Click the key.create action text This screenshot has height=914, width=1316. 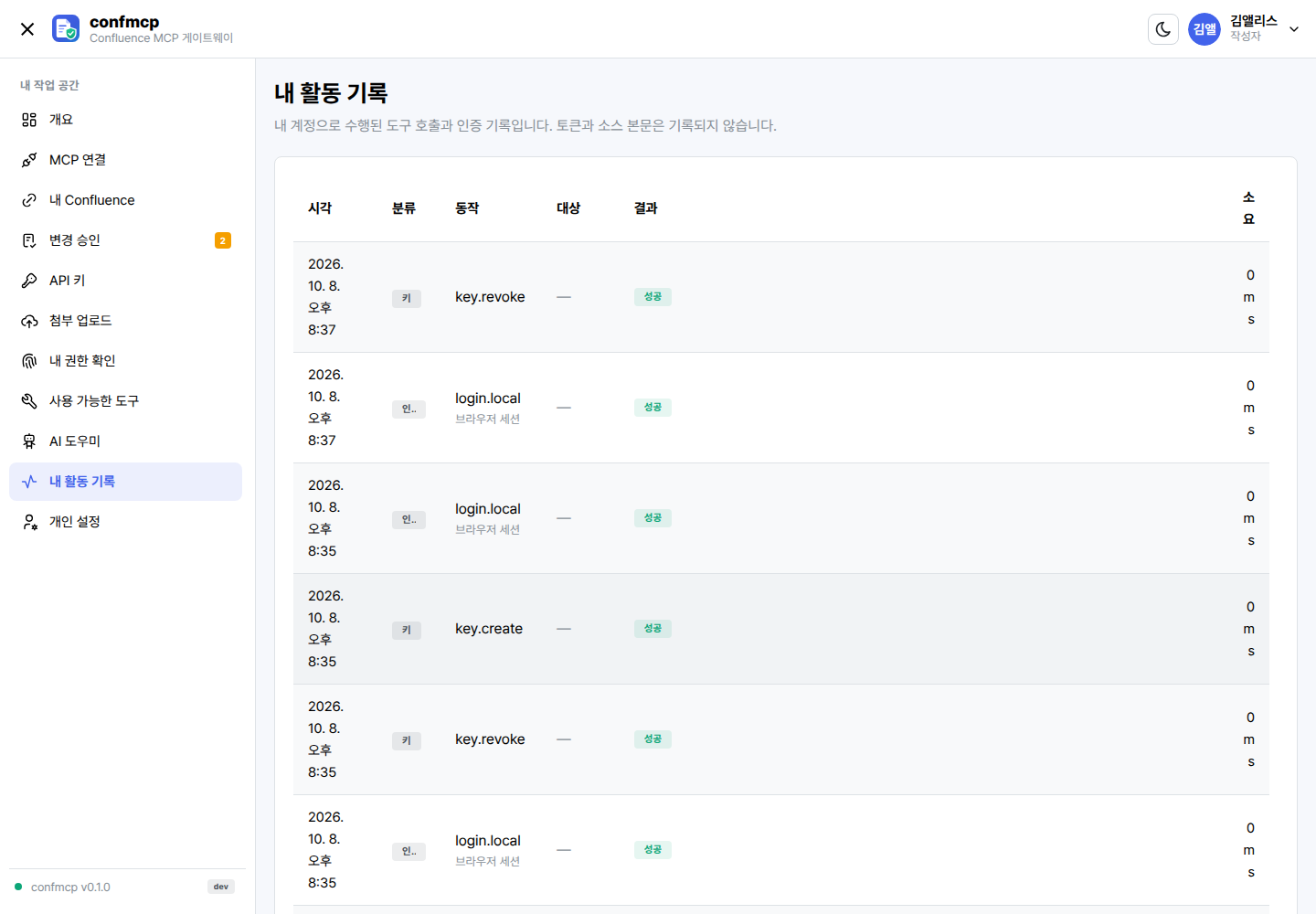pyautogui.click(x=489, y=629)
